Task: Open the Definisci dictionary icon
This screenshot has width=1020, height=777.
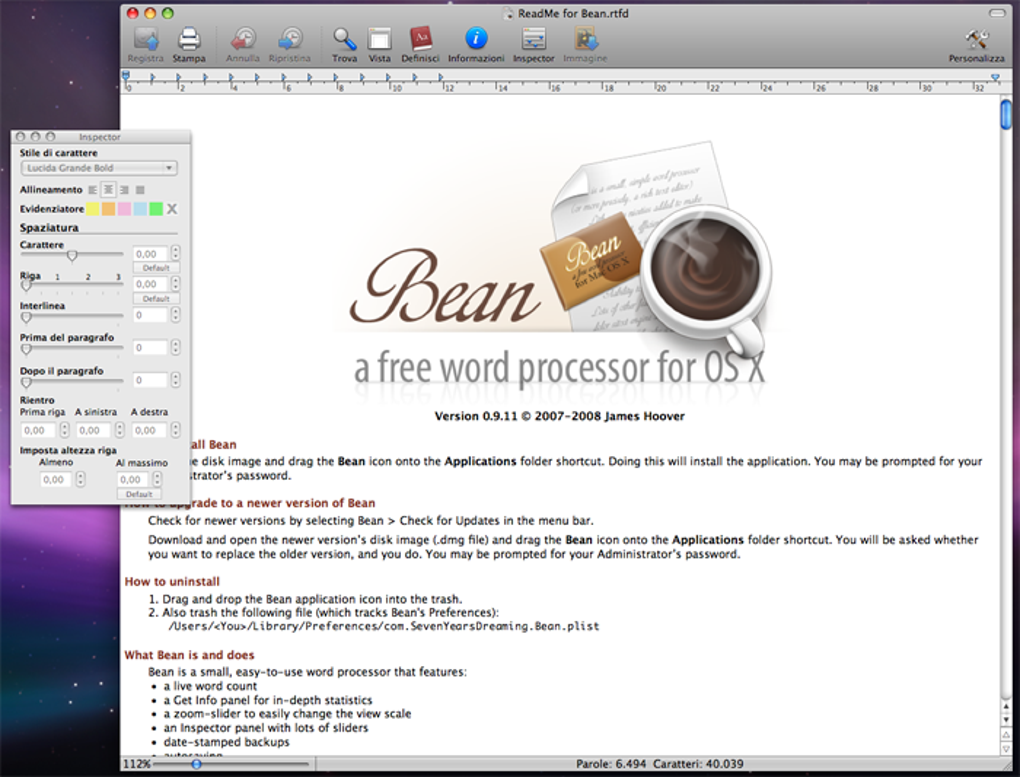Action: [x=420, y=39]
